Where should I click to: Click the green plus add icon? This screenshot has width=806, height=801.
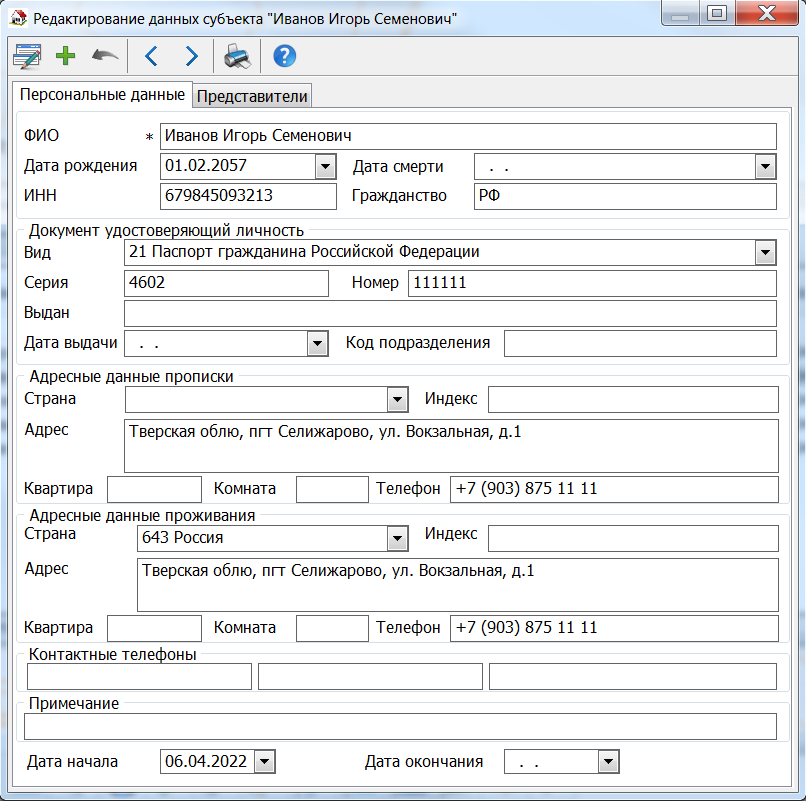pyautogui.click(x=66, y=56)
